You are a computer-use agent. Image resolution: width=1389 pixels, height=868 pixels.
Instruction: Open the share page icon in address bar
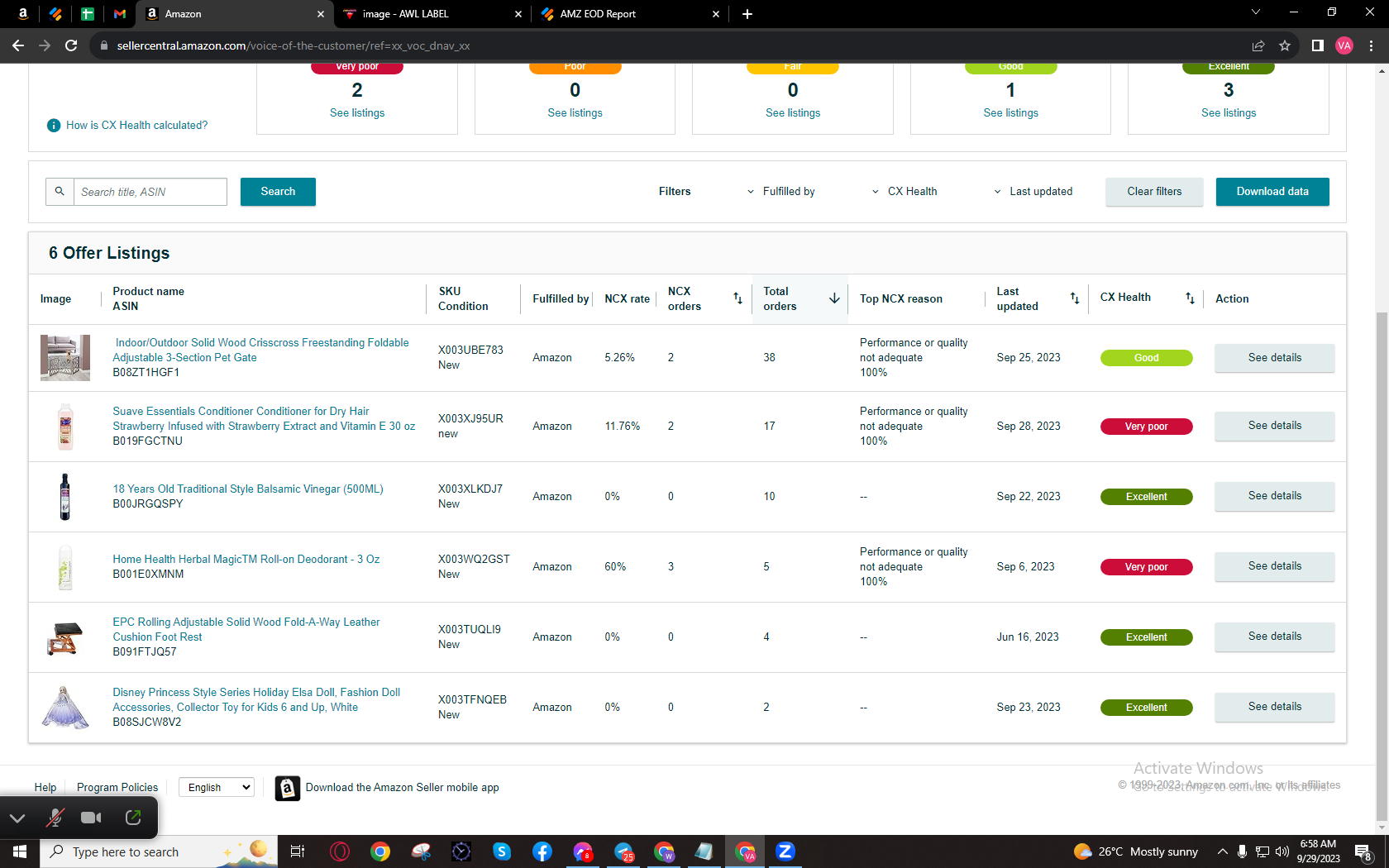pos(1258,45)
